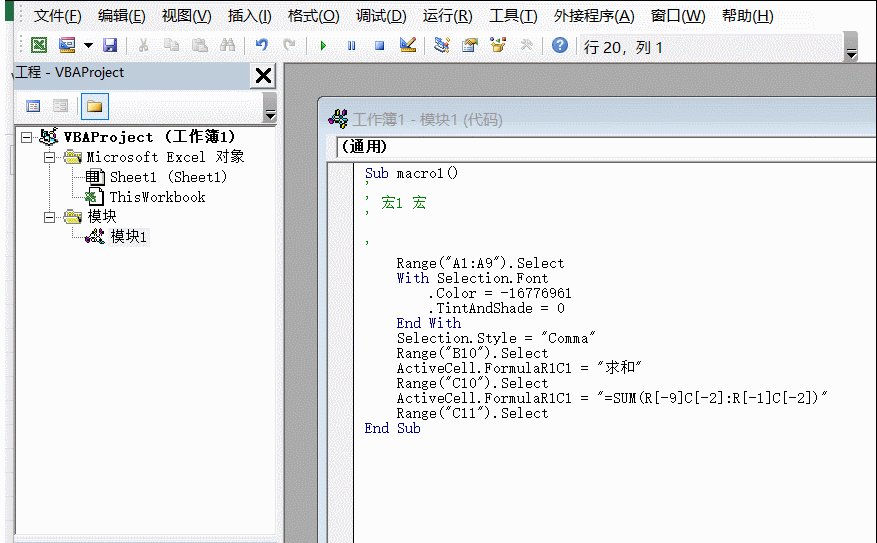
Task: Open Find with binoculars icon
Action: 227,45
